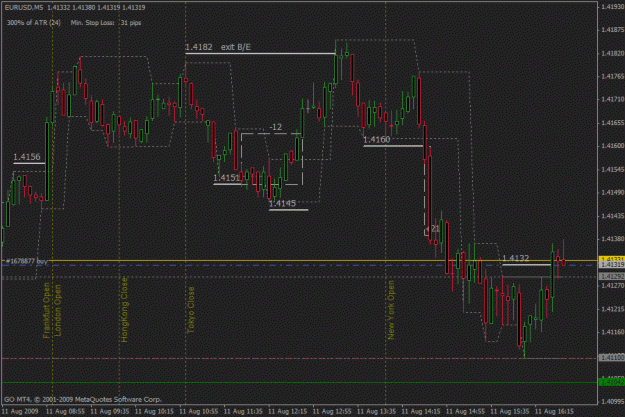Click the '11 Aug 11:35' time label
This screenshot has width=625, height=417.
point(243,411)
